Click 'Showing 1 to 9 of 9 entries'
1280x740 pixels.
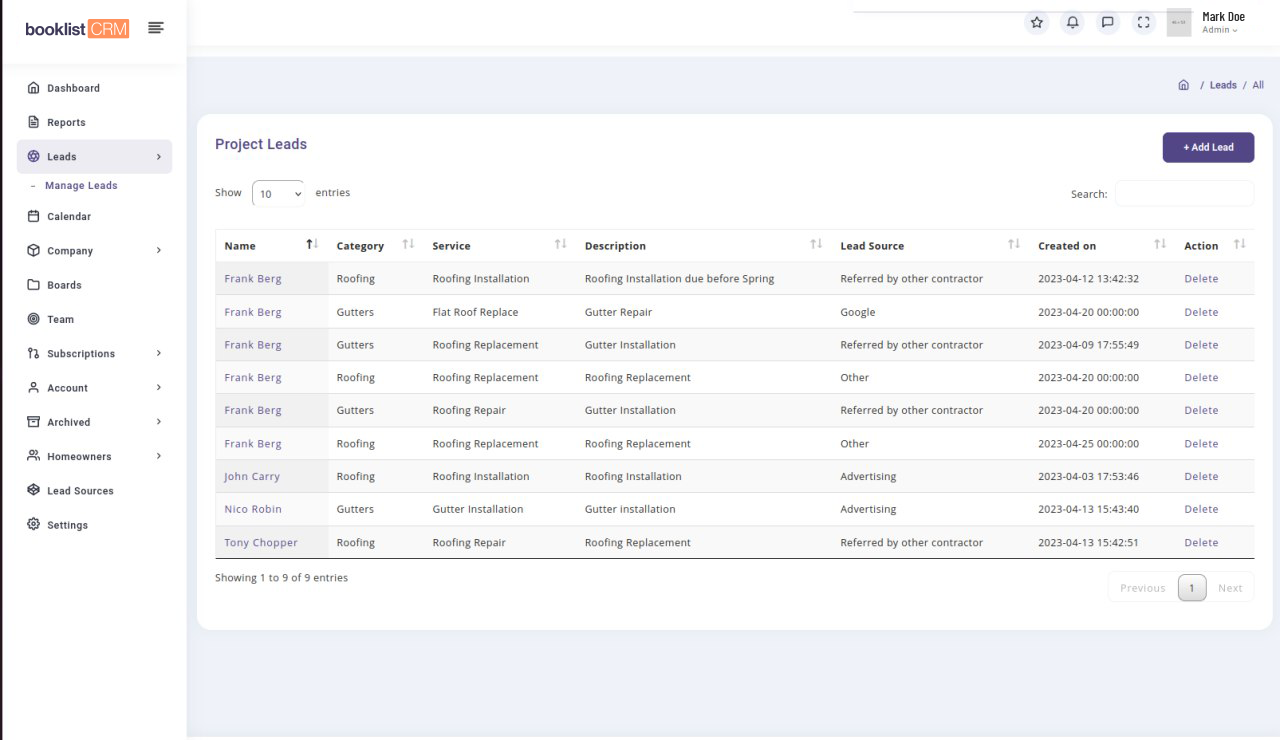click(281, 578)
